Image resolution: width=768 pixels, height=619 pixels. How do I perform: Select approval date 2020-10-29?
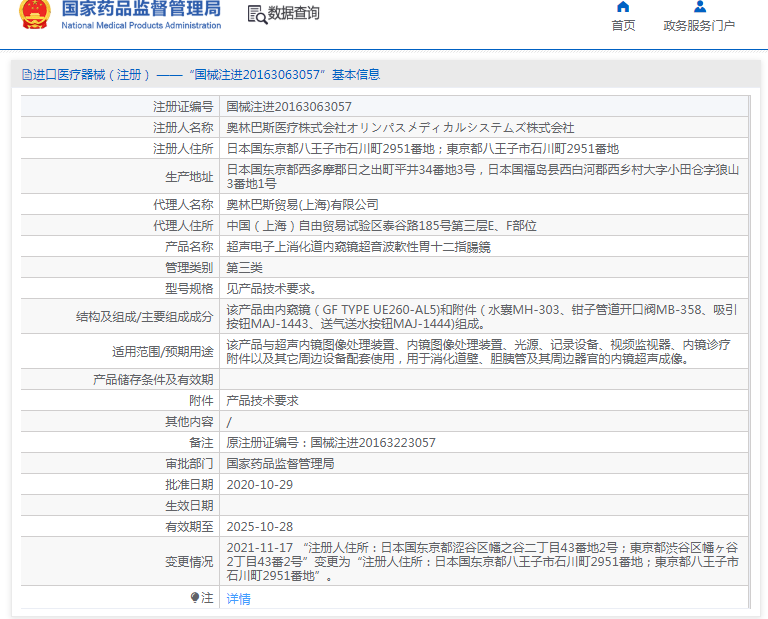260,485
